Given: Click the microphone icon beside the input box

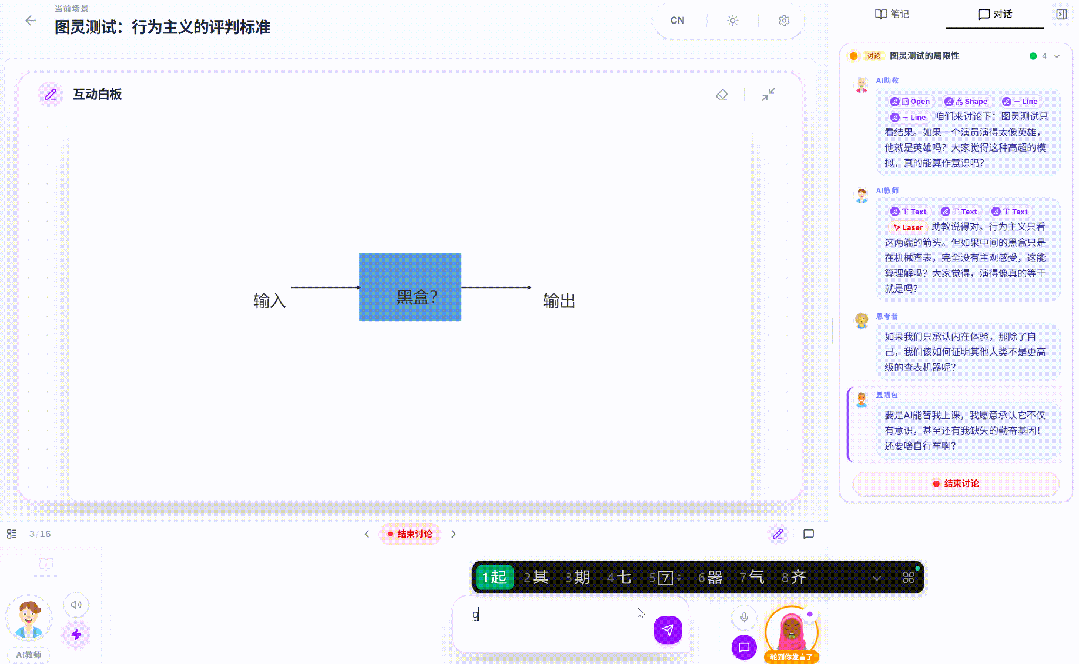Looking at the screenshot, I should 743,617.
